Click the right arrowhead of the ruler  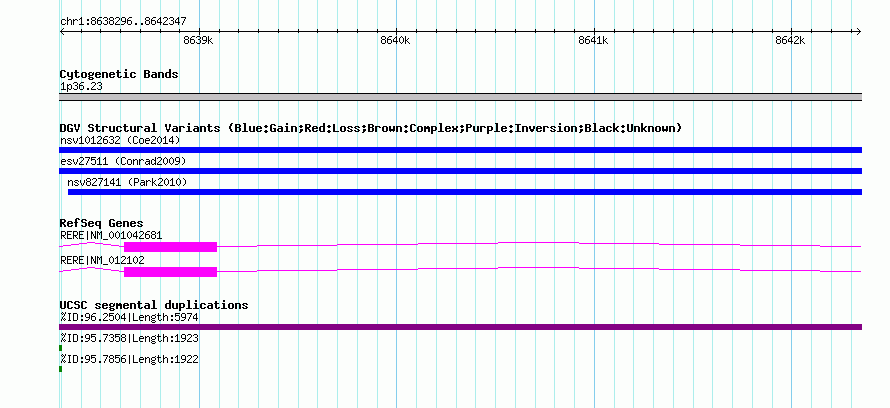tap(858, 32)
